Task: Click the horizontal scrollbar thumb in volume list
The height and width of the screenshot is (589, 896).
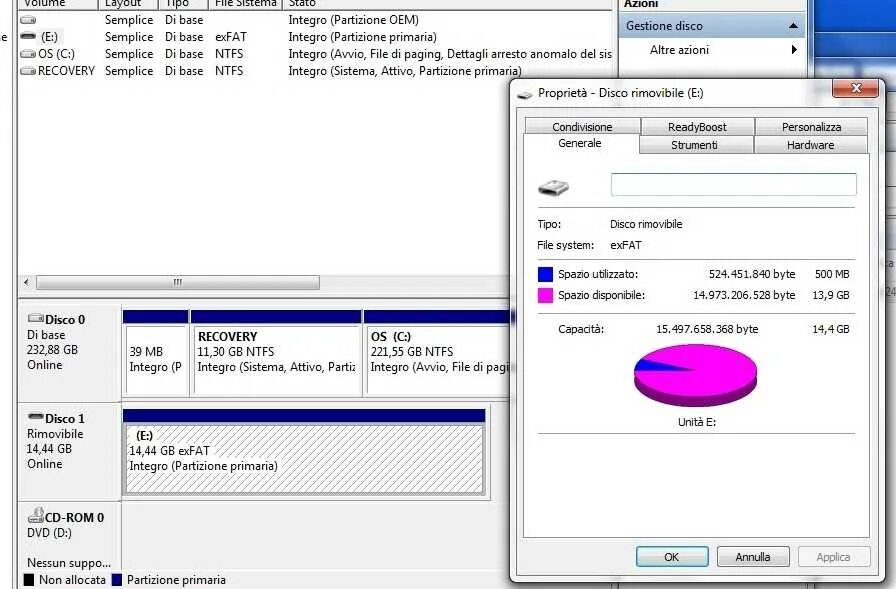Action: (178, 282)
